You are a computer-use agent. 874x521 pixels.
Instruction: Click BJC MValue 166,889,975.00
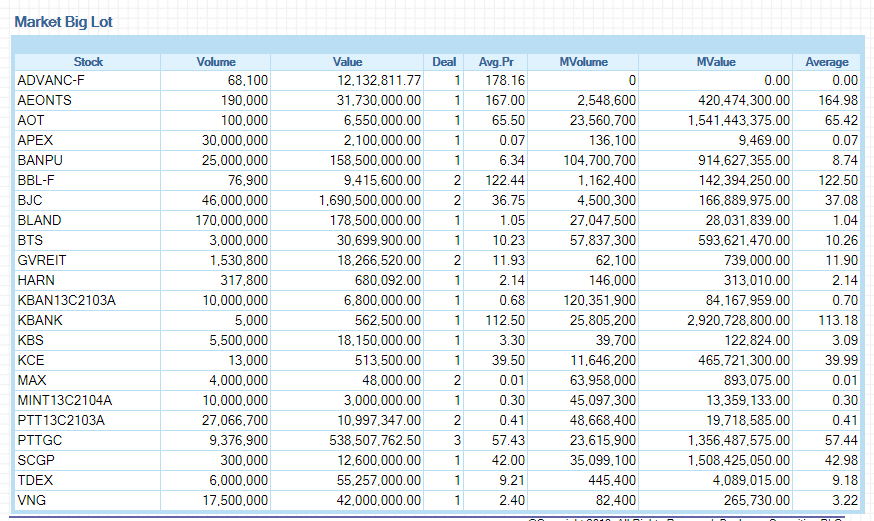tap(744, 201)
